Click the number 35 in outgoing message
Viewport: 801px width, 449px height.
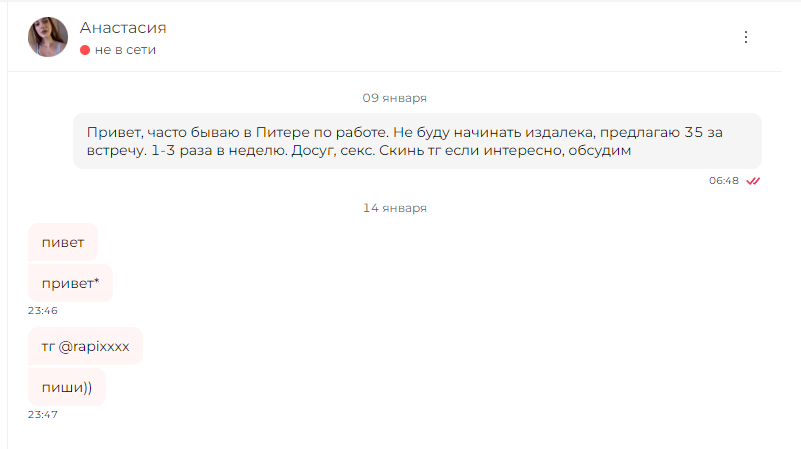[x=694, y=132]
